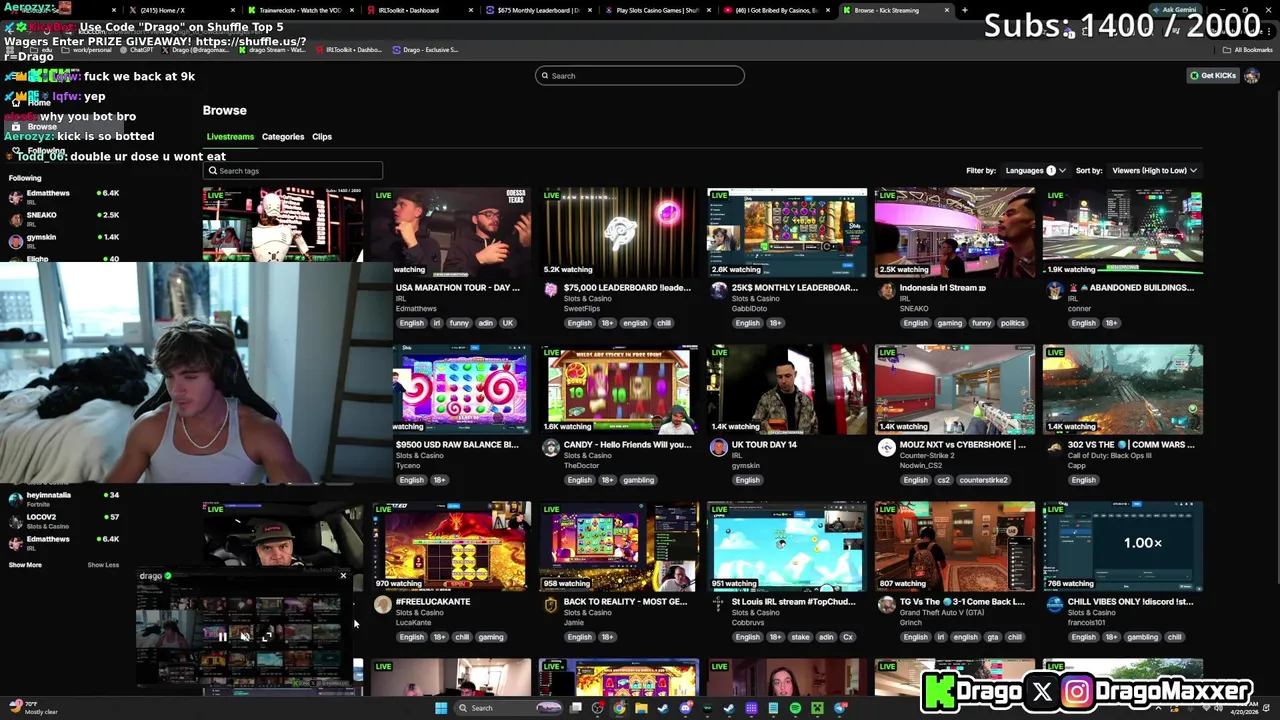1280x720 pixels.
Task: Click the stake tag on St Louis stream
Action: (x=800, y=637)
